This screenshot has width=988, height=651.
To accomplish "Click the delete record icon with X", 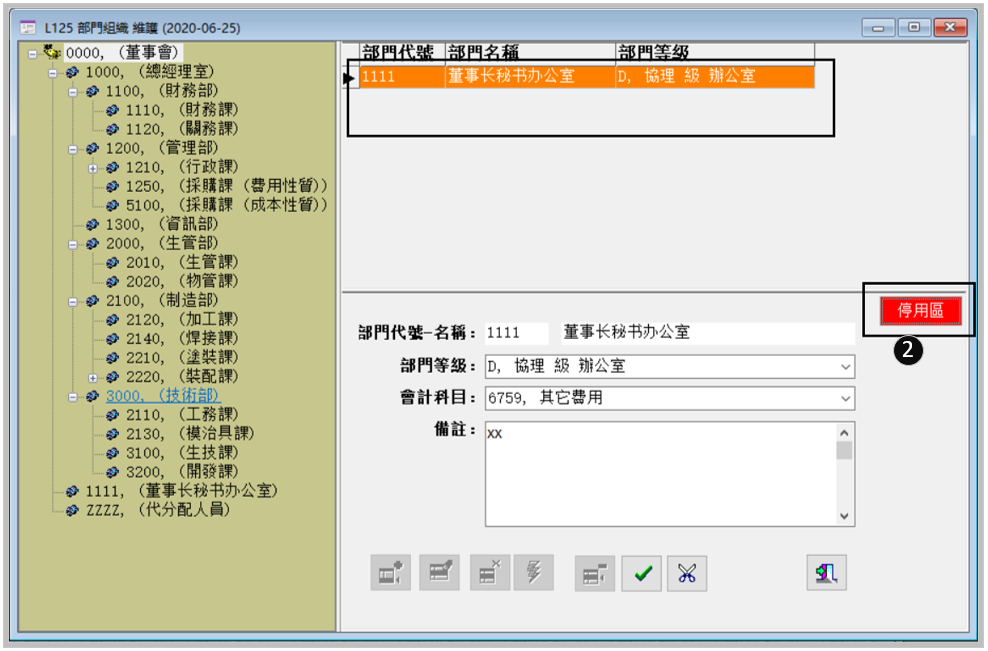I will pyautogui.click(x=490, y=573).
